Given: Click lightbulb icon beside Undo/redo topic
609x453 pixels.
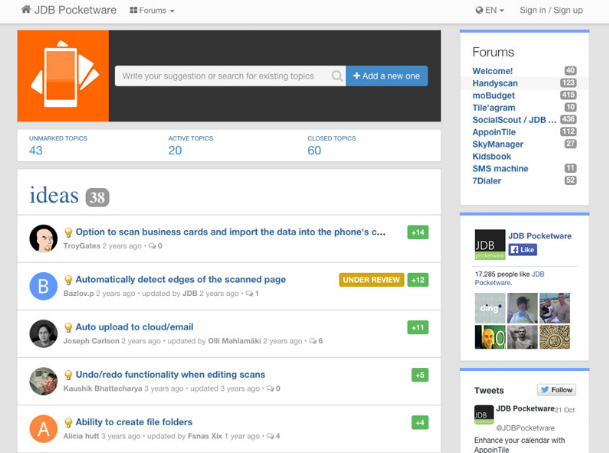Looking at the screenshot, I should (68, 375).
